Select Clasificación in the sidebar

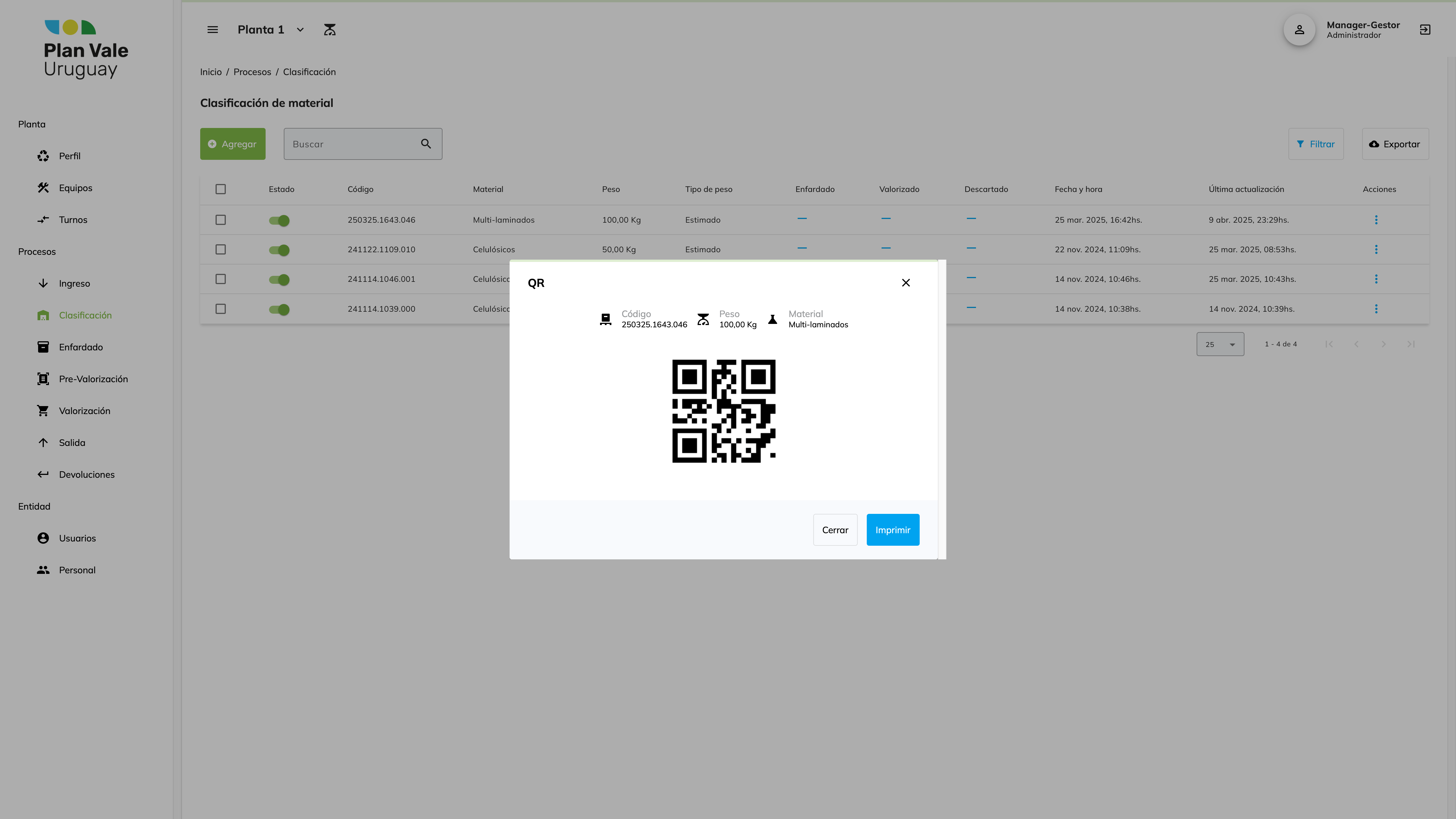(85, 315)
